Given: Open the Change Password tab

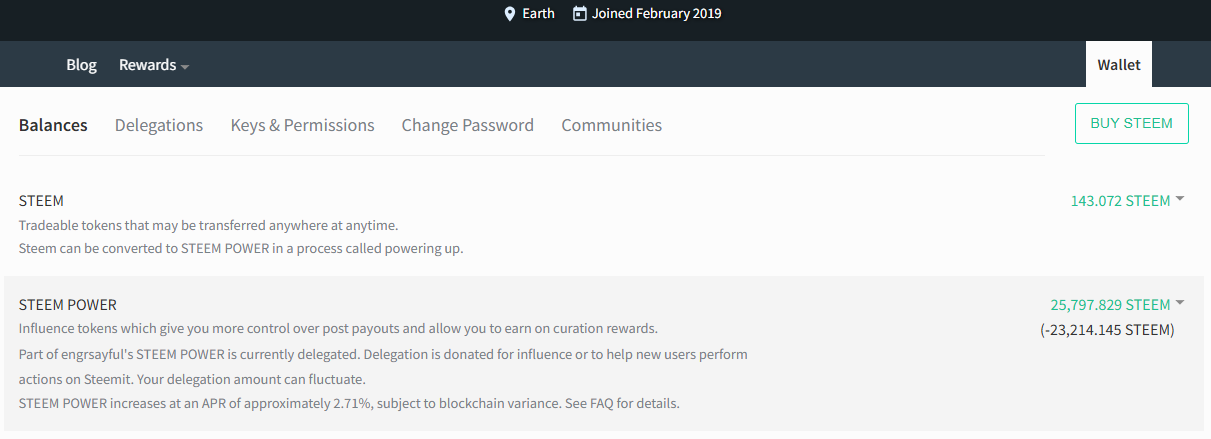Looking at the screenshot, I should point(468,125).
